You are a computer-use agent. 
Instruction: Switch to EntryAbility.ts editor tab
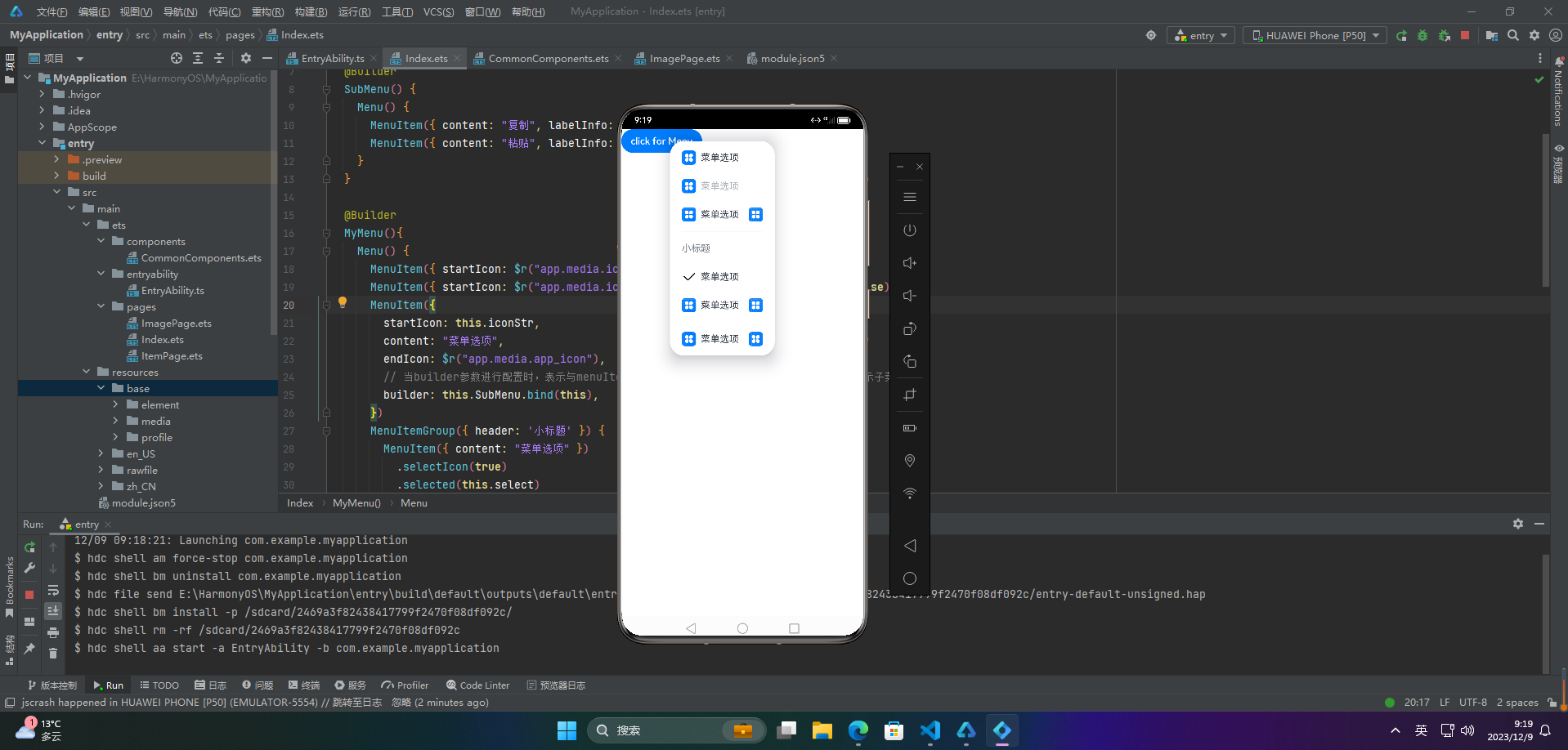click(x=331, y=58)
